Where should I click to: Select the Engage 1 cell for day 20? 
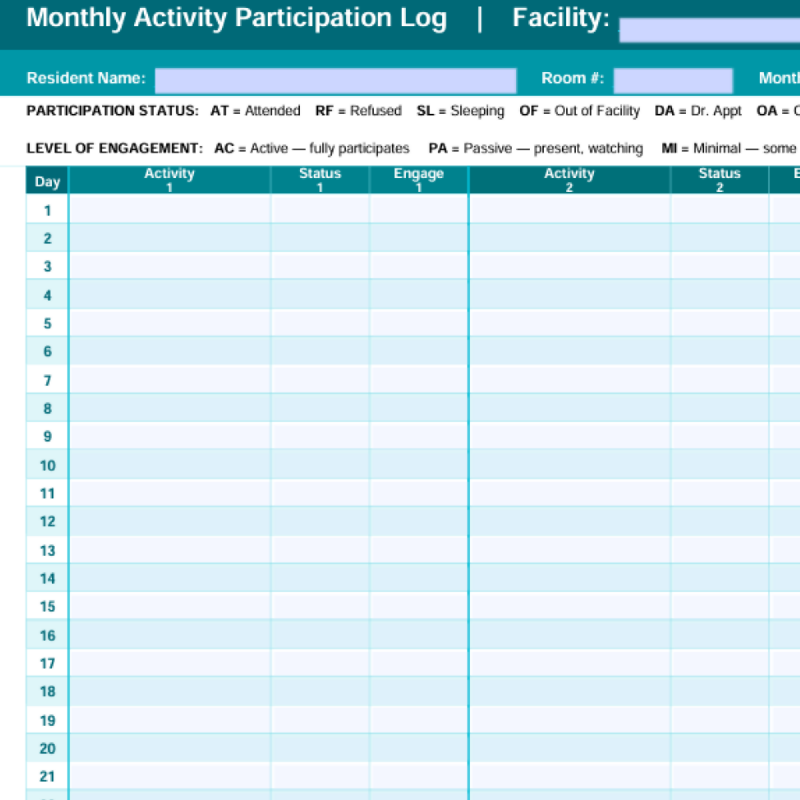click(x=418, y=748)
